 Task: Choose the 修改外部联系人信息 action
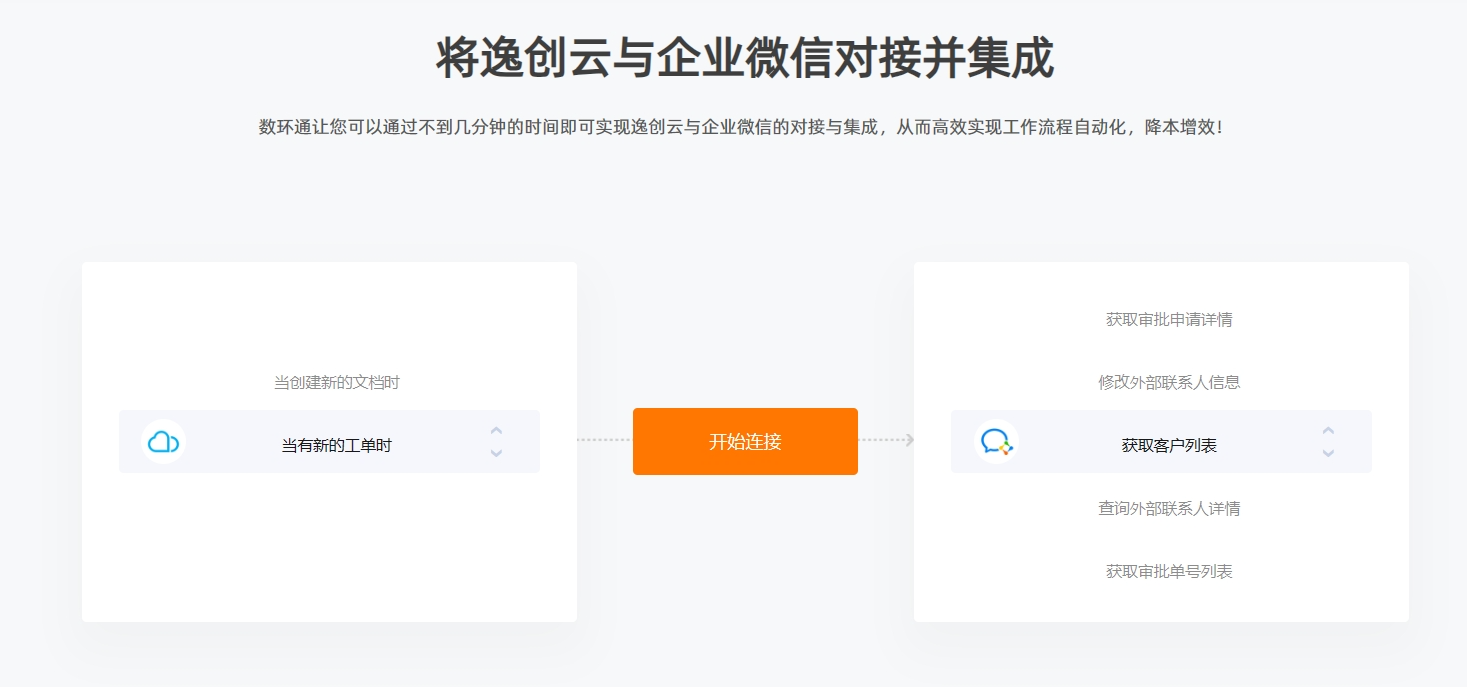pyautogui.click(x=1169, y=382)
